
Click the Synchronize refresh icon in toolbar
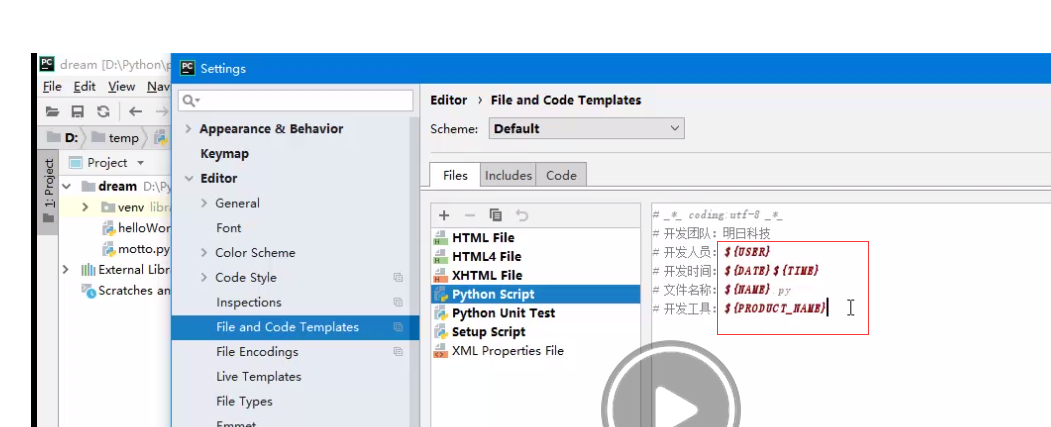[x=103, y=111]
